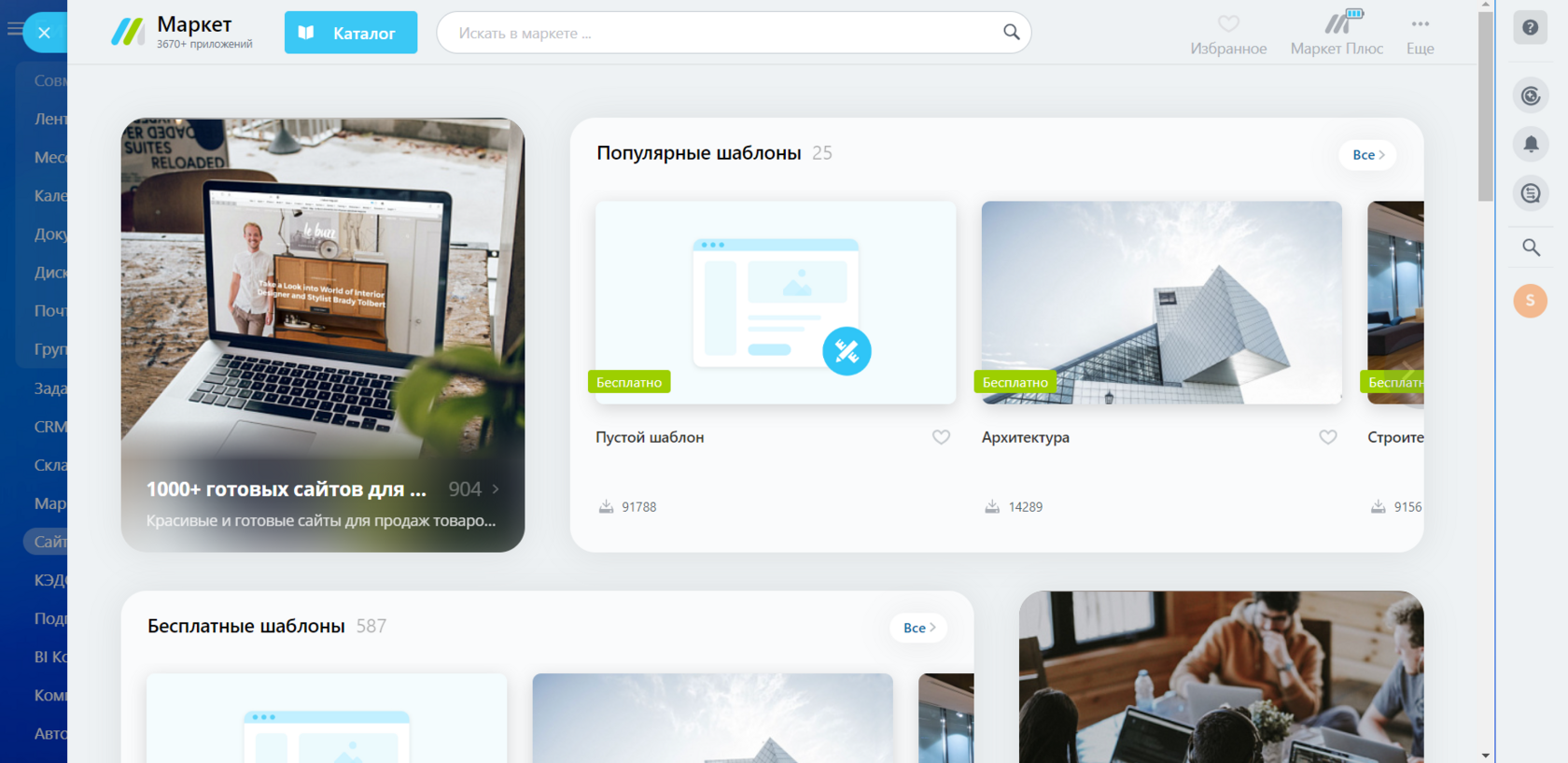
Task: Click the Market logo icon
Action: (128, 33)
